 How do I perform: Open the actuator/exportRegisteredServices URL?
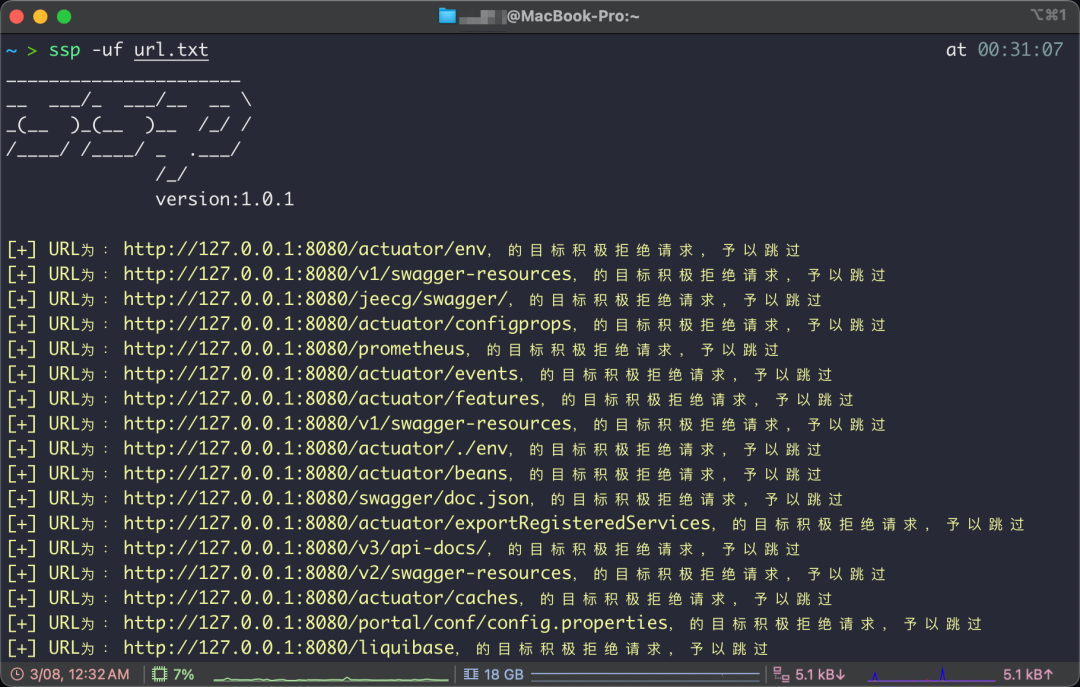pyautogui.click(x=417, y=523)
